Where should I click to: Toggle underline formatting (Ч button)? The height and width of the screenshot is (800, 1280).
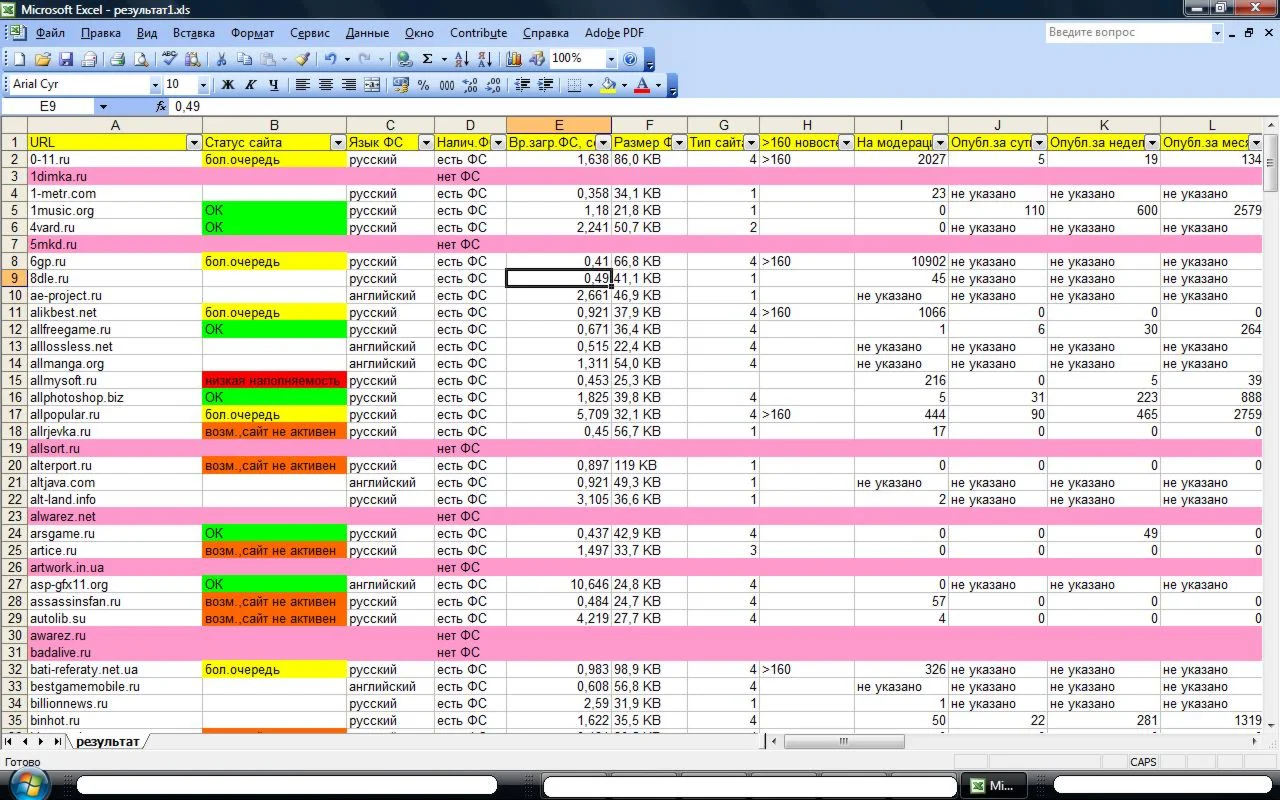(x=273, y=85)
